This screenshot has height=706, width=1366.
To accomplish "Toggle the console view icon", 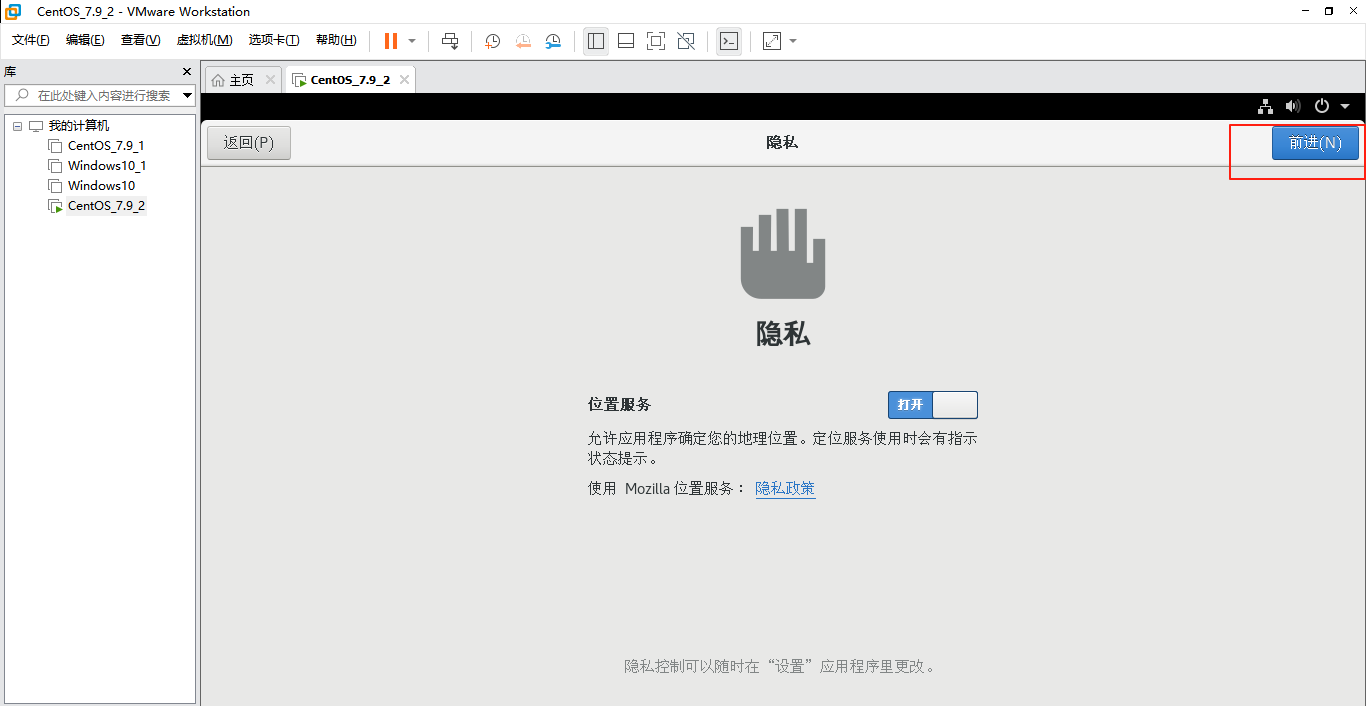I will (729, 41).
